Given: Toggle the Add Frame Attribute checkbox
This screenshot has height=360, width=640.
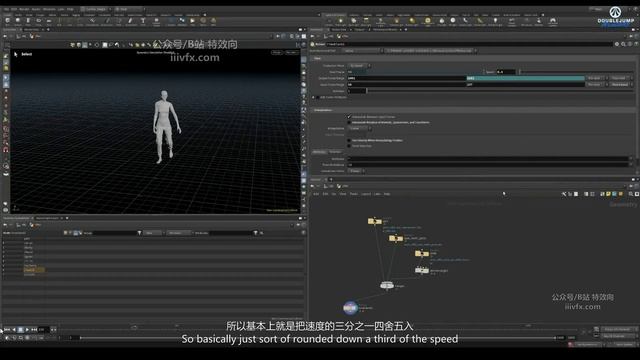Looking at the screenshot, I should [318, 97].
